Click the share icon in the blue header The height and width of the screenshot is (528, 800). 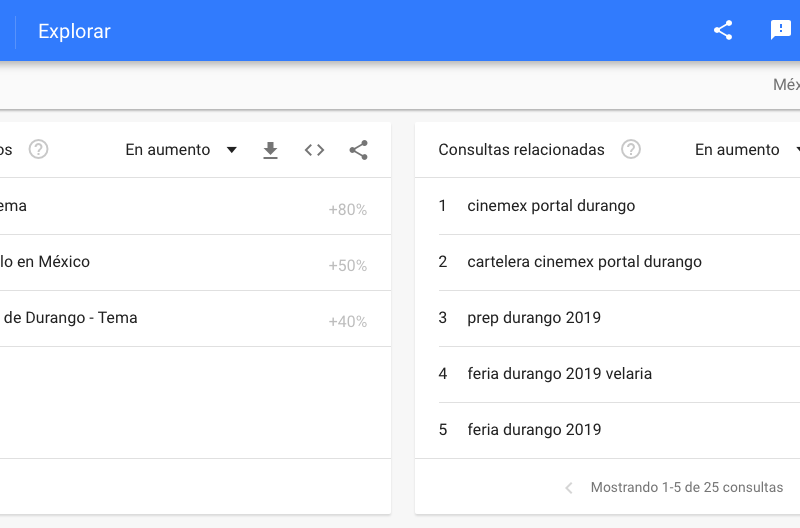click(723, 30)
